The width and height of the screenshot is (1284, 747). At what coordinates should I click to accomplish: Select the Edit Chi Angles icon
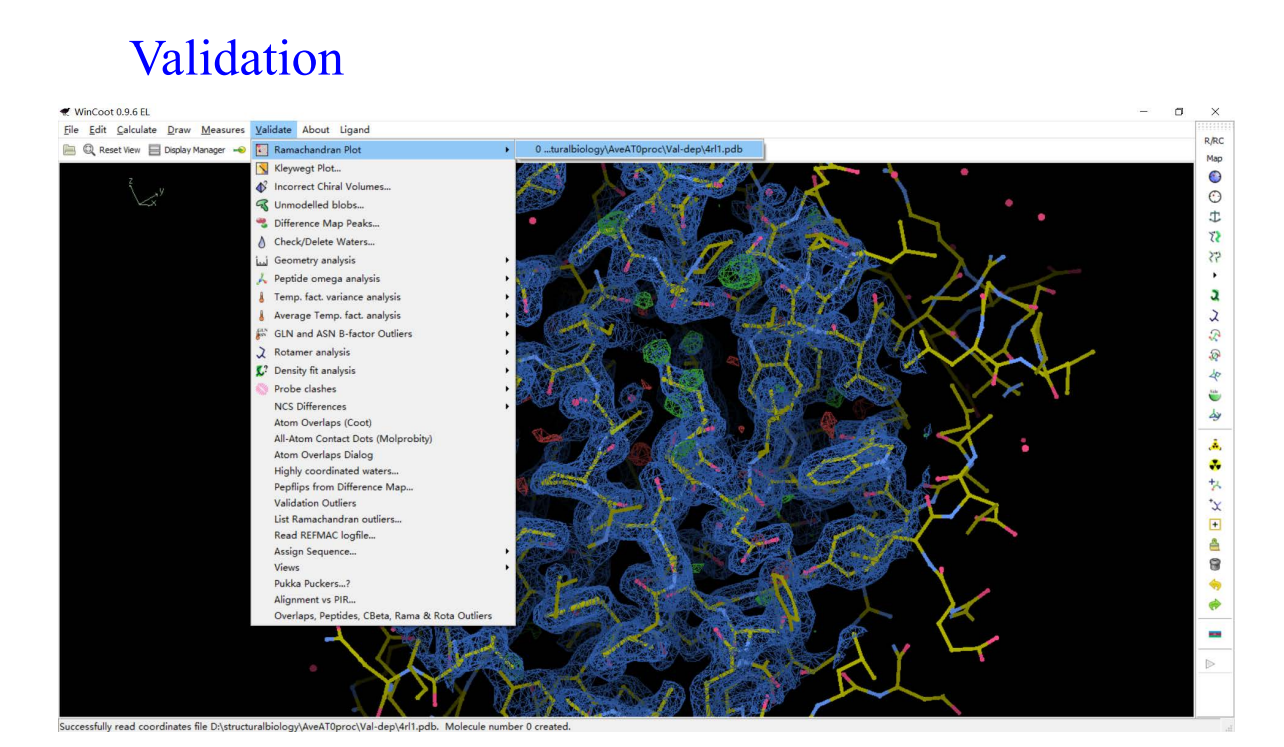tap(1215, 335)
